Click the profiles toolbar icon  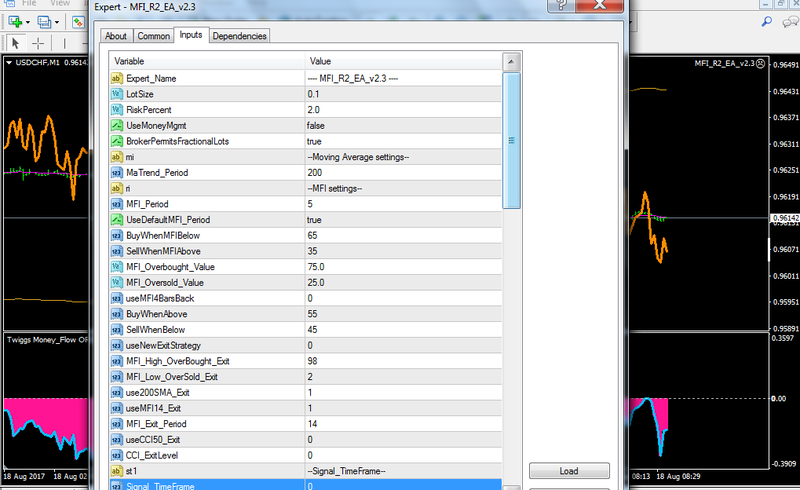coord(44,22)
